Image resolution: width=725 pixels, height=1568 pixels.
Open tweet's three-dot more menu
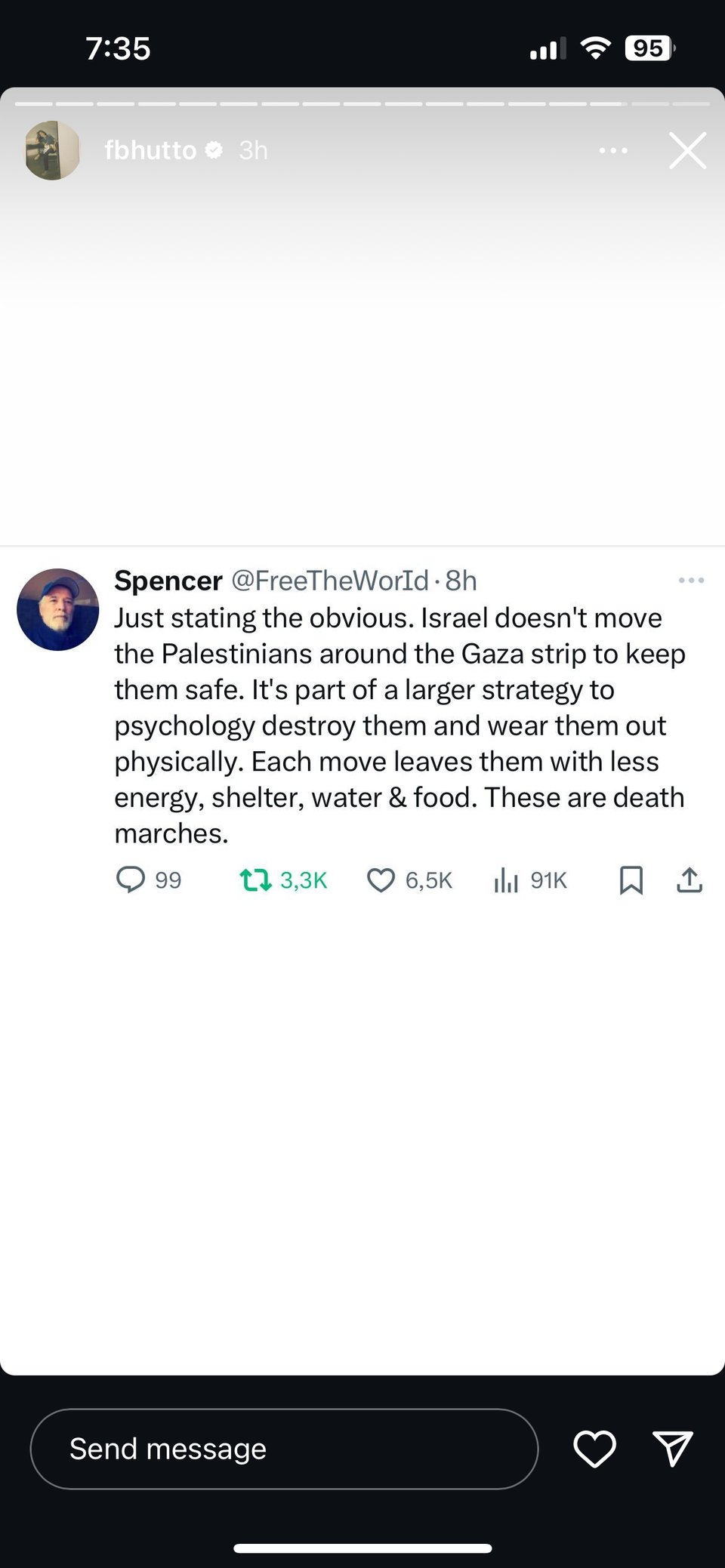pos(691,581)
